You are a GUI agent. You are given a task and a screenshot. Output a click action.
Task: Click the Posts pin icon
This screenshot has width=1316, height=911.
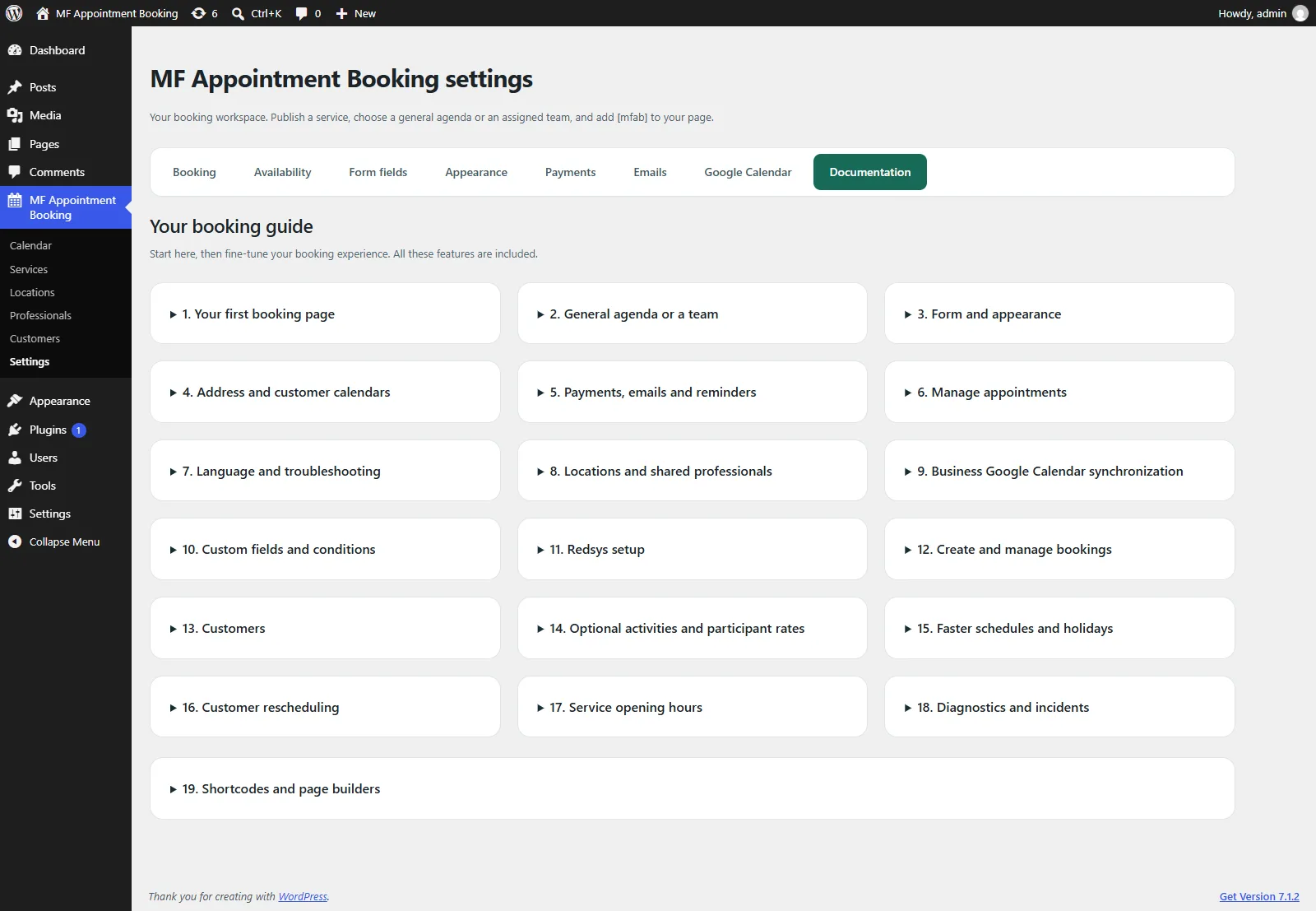(x=15, y=87)
